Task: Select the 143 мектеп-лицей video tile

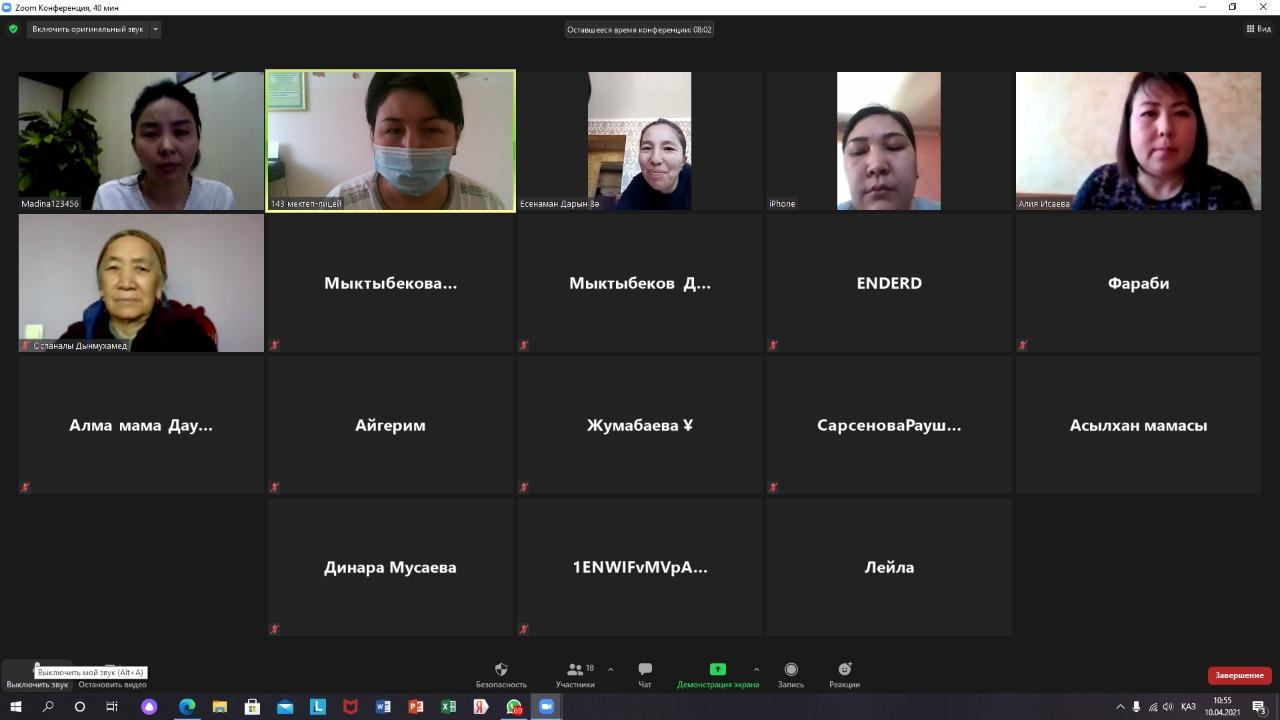Action: click(390, 141)
